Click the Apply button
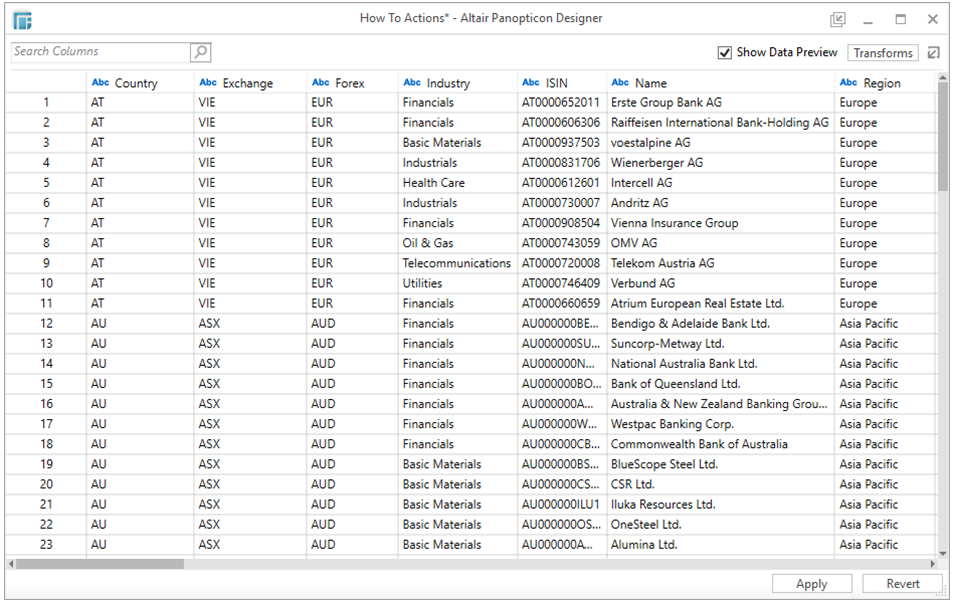 point(811,584)
